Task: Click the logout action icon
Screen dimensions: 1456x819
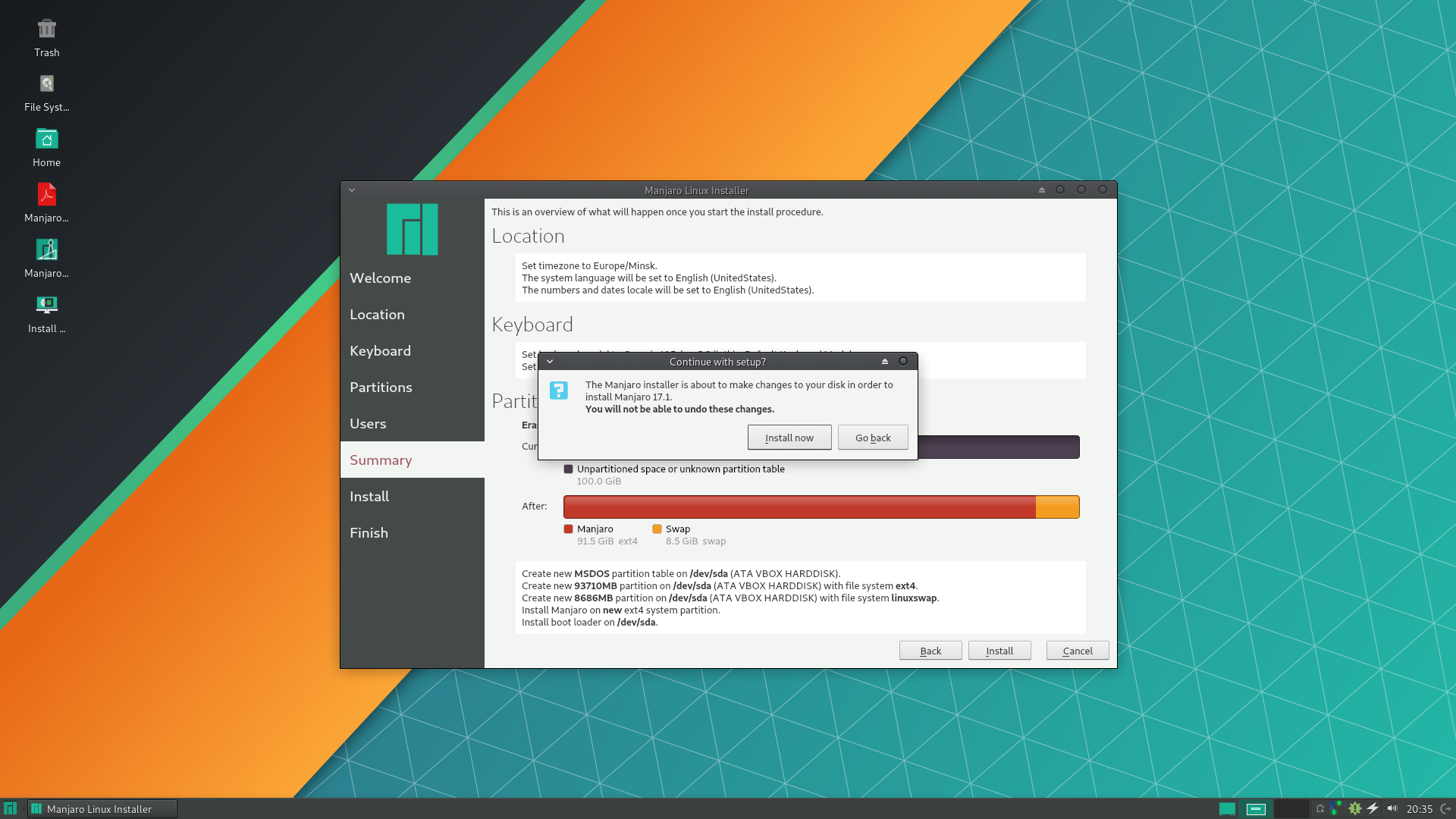Action: click(x=1445, y=809)
